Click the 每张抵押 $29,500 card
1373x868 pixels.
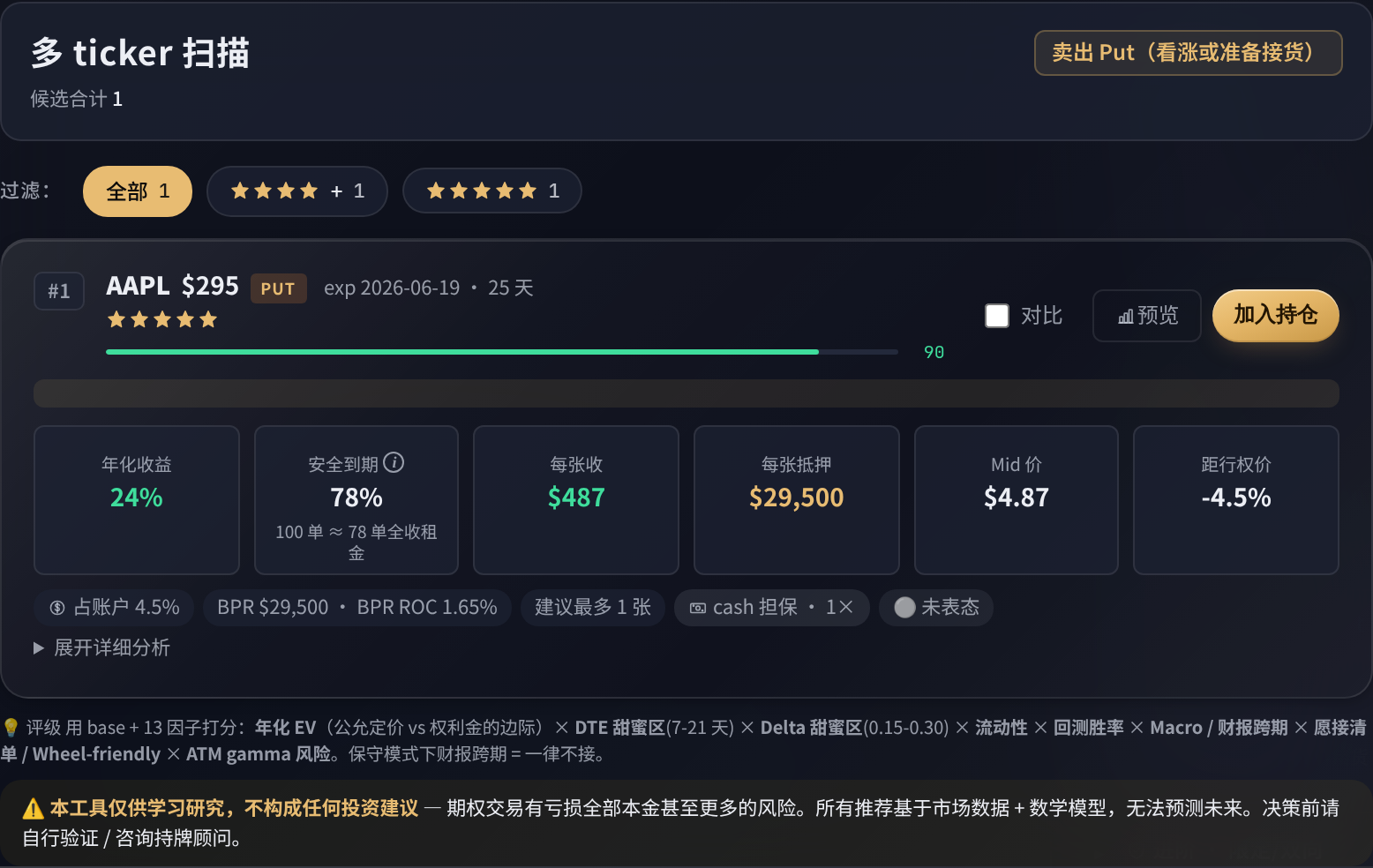pos(797,500)
